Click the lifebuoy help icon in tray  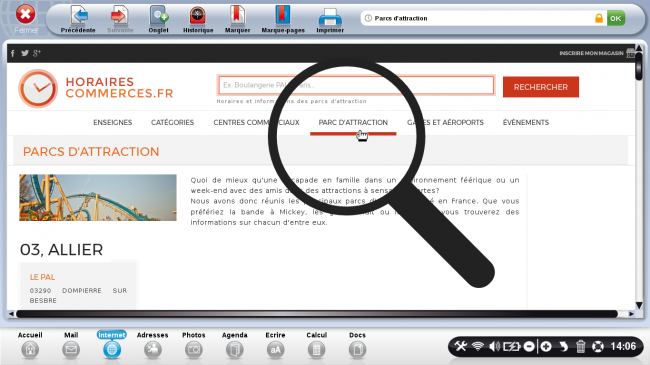(x=597, y=346)
